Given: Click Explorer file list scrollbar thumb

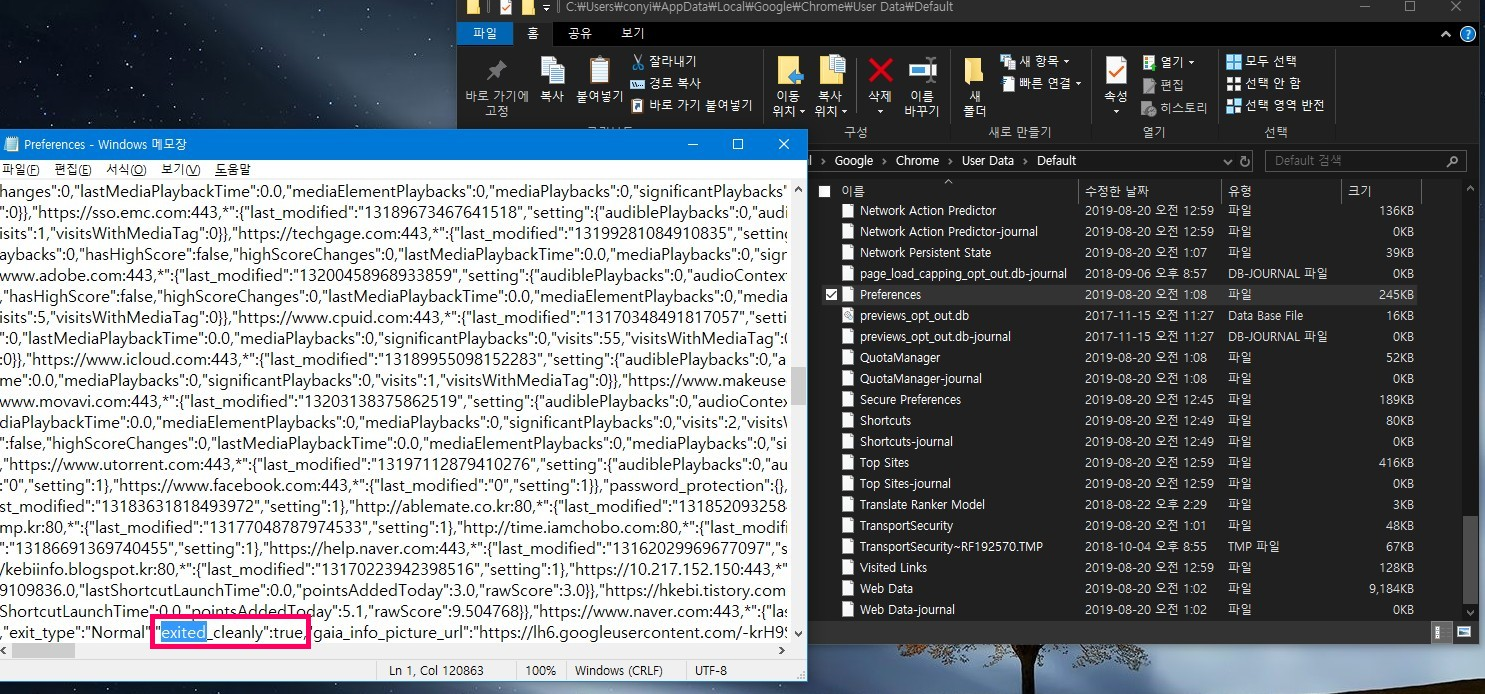Looking at the screenshot, I should [x=1469, y=560].
